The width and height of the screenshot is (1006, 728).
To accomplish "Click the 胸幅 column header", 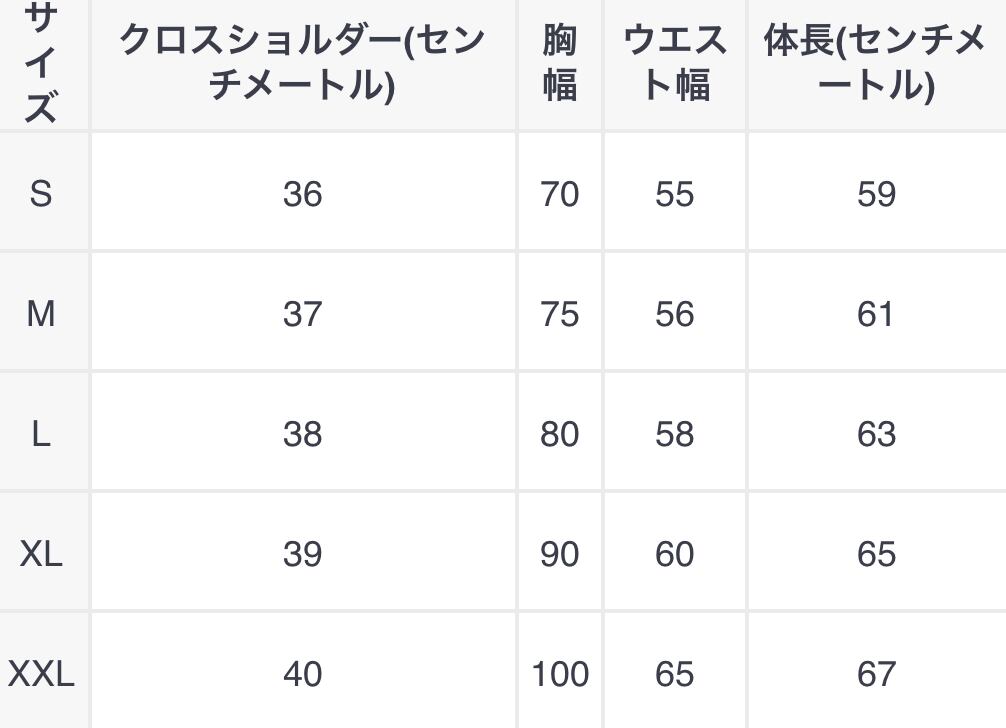I will click(x=560, y=62).
